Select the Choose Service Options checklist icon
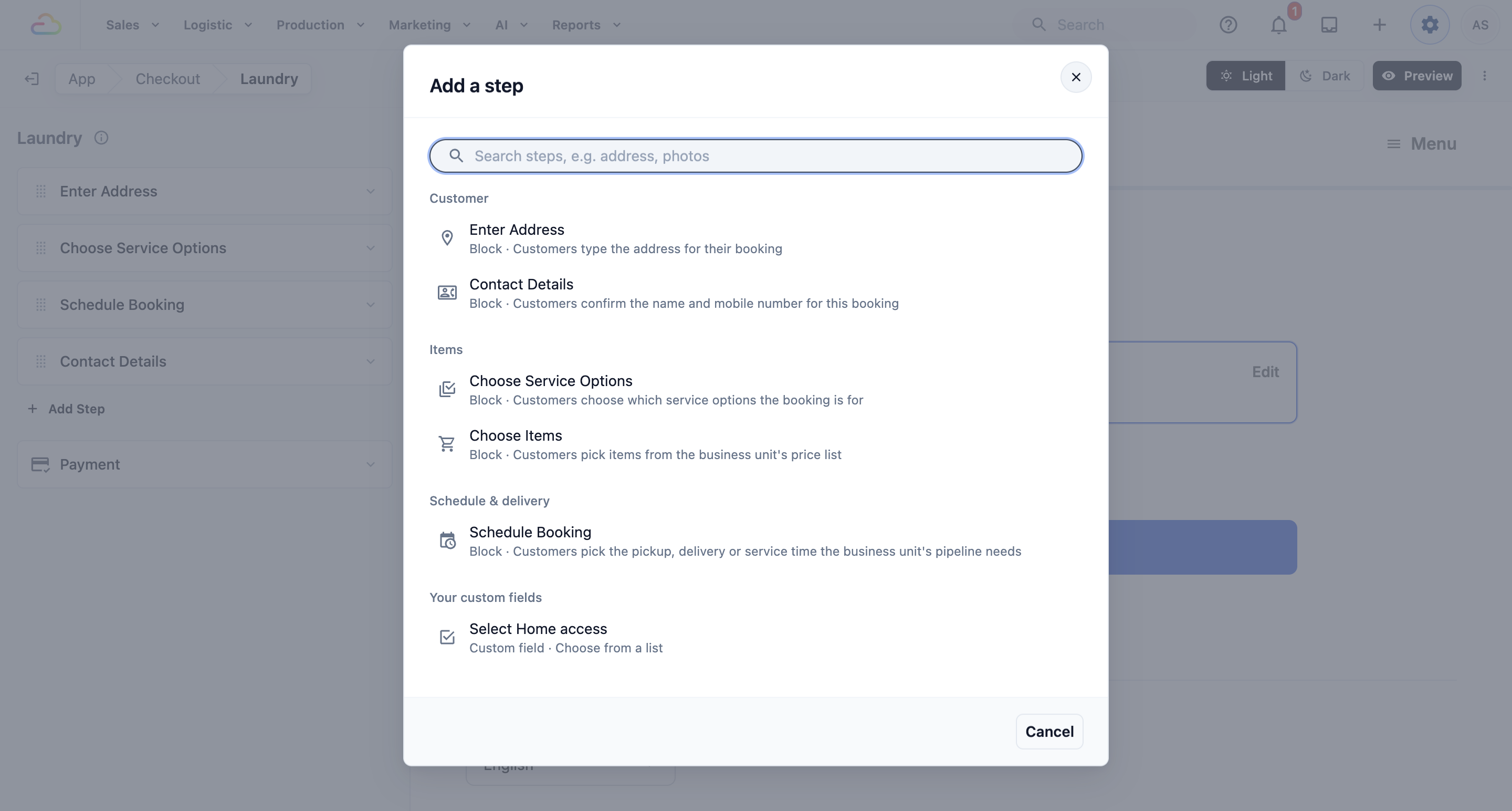 pos(447,389)
